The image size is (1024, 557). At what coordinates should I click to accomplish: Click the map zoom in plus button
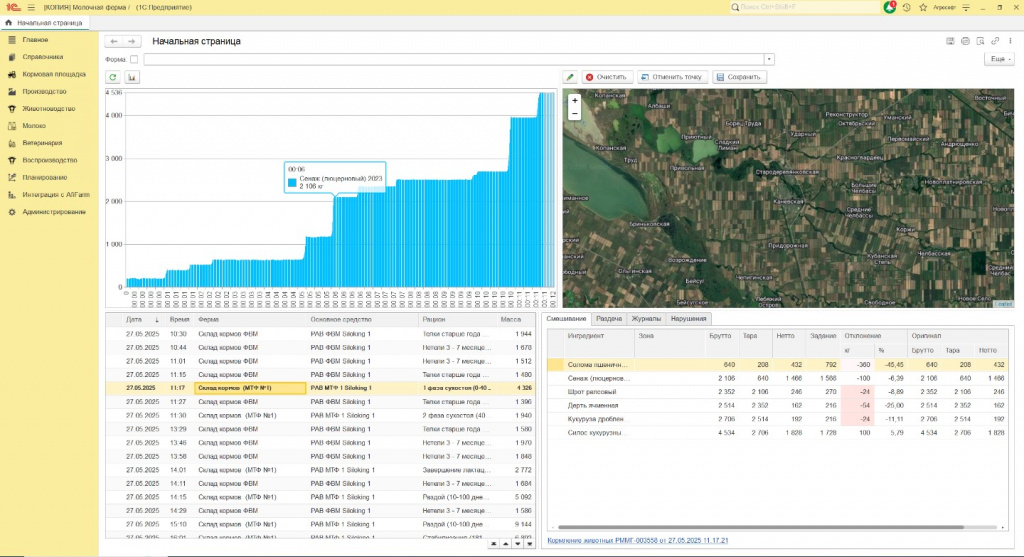[574, 100]
